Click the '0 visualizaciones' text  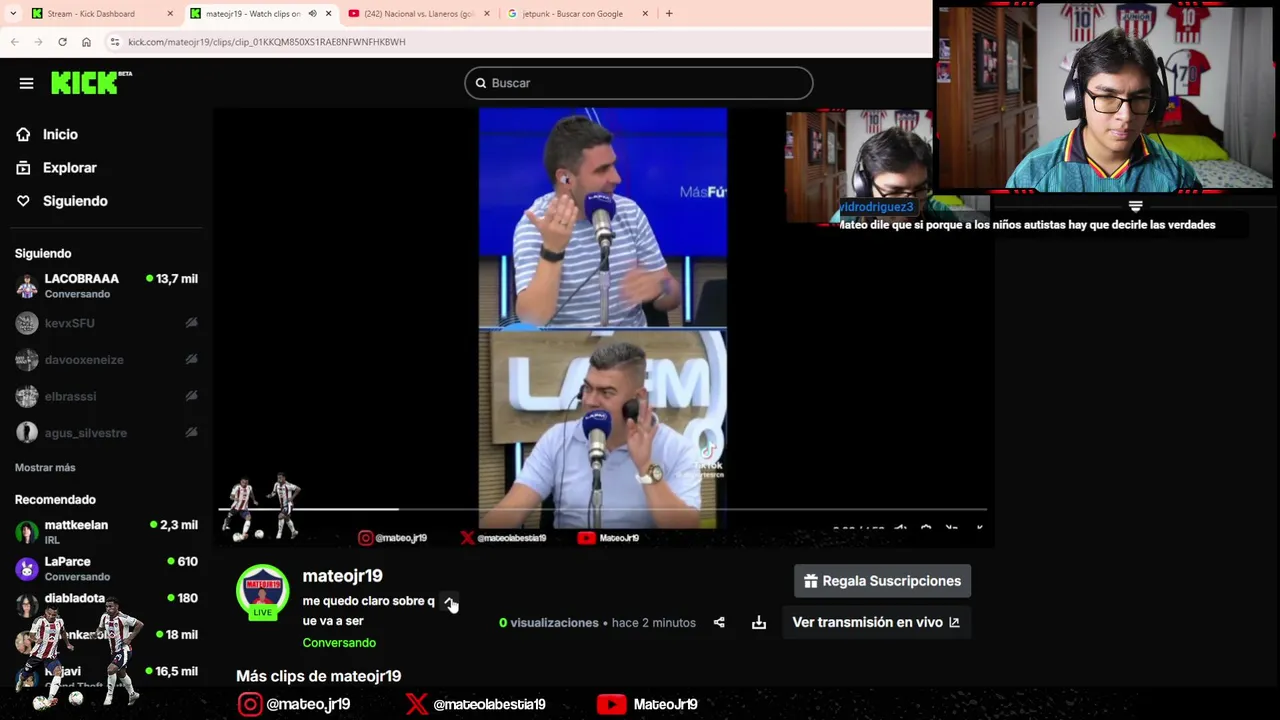[548, 622]
